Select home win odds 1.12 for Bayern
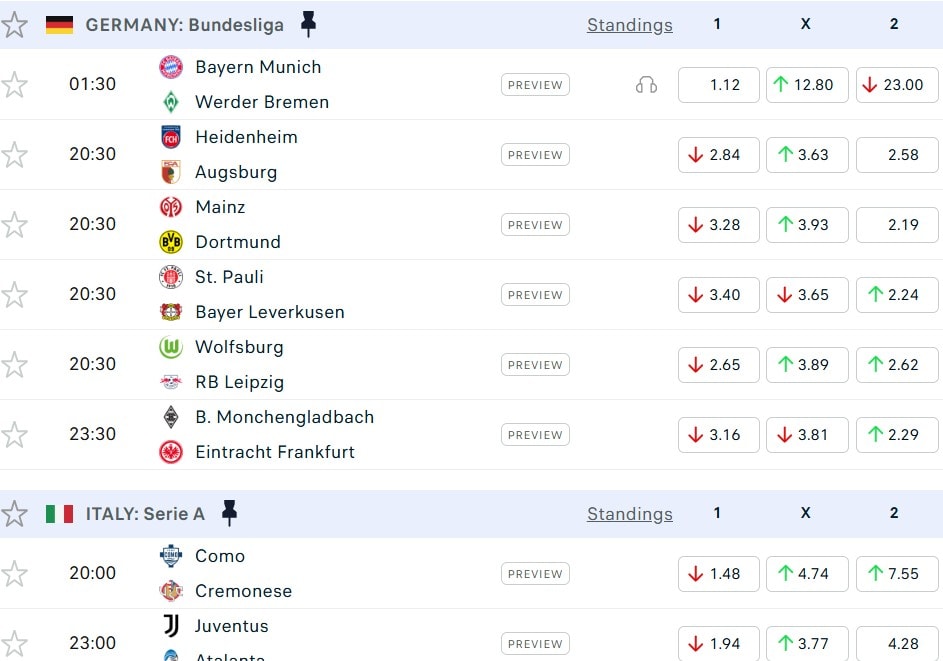 [x=718, y=85]
